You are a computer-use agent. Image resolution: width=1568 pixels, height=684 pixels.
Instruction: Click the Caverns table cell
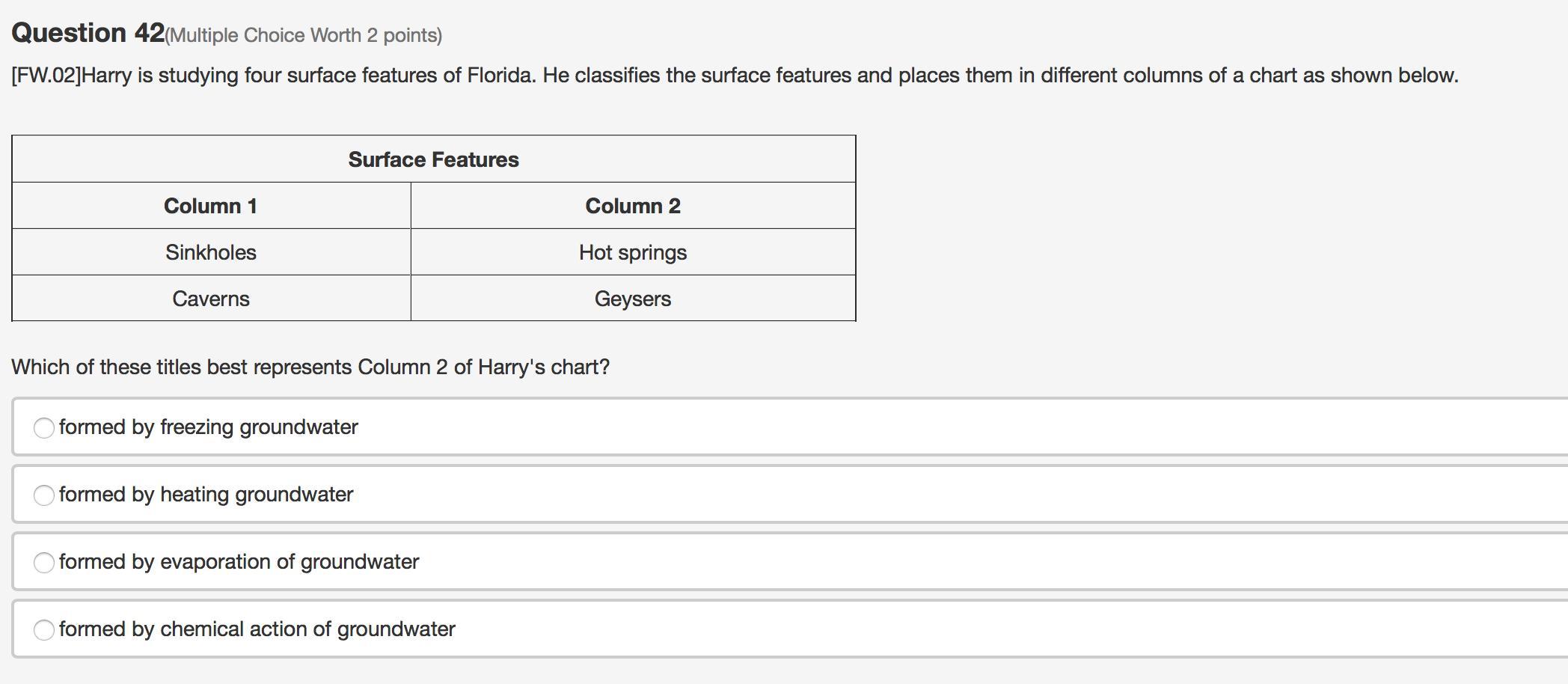pos(211,299)
